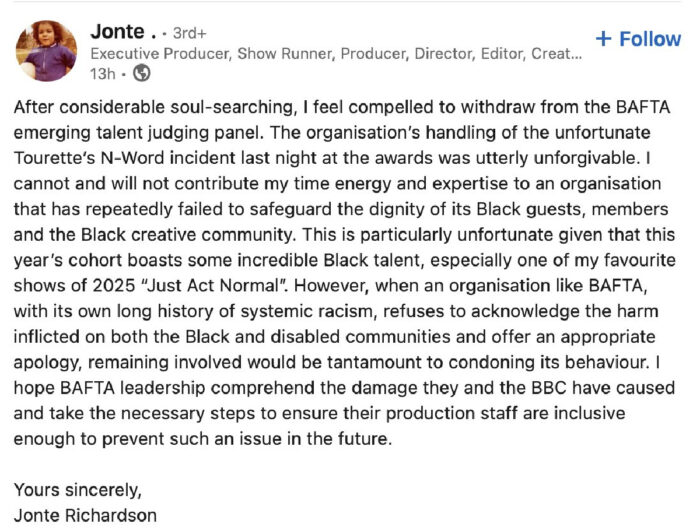Image resolution: width=700 pixels, height=531 pixels.
Task: Click the truncated "Creat…" end of headline
Action: point(556,54)
